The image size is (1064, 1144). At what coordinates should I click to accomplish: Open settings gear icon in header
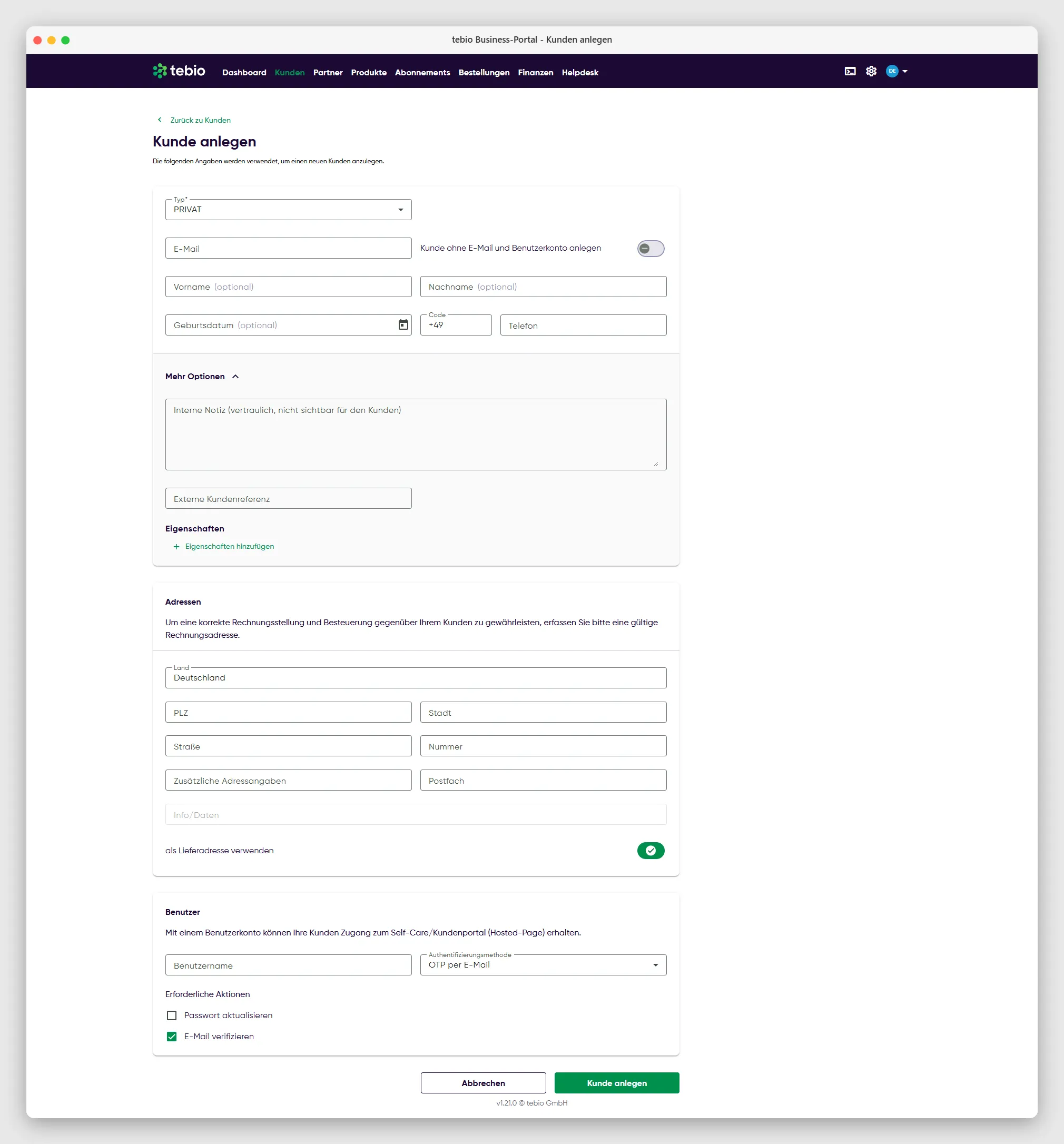pos(871,71)
